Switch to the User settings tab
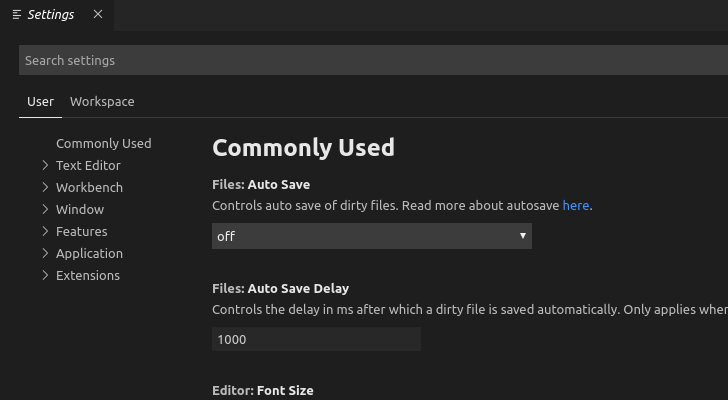Image resolution: width=728 pixels, height=400 pixels. coord(40,101)
